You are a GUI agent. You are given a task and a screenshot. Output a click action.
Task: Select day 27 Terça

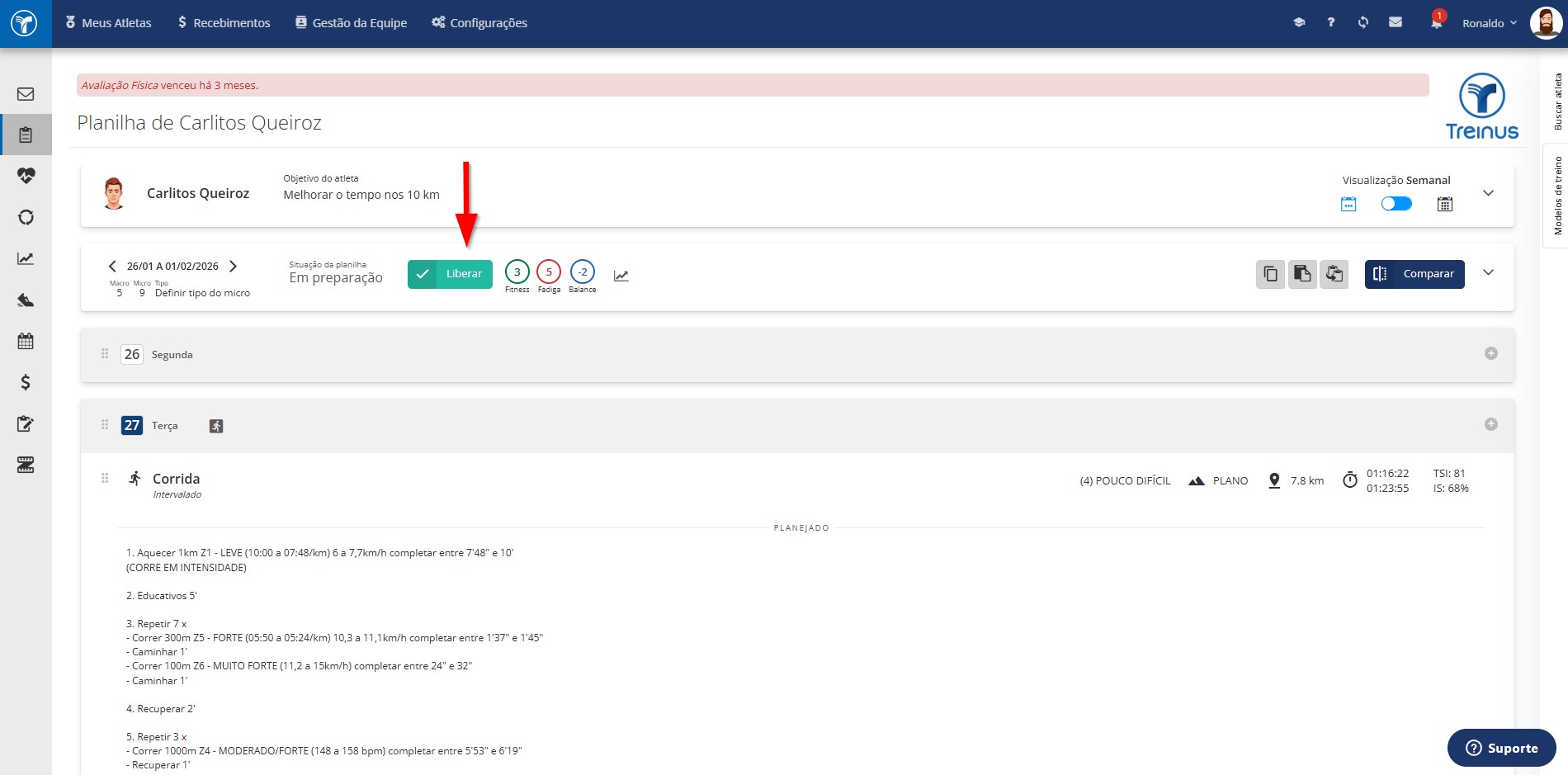point(132,425)
